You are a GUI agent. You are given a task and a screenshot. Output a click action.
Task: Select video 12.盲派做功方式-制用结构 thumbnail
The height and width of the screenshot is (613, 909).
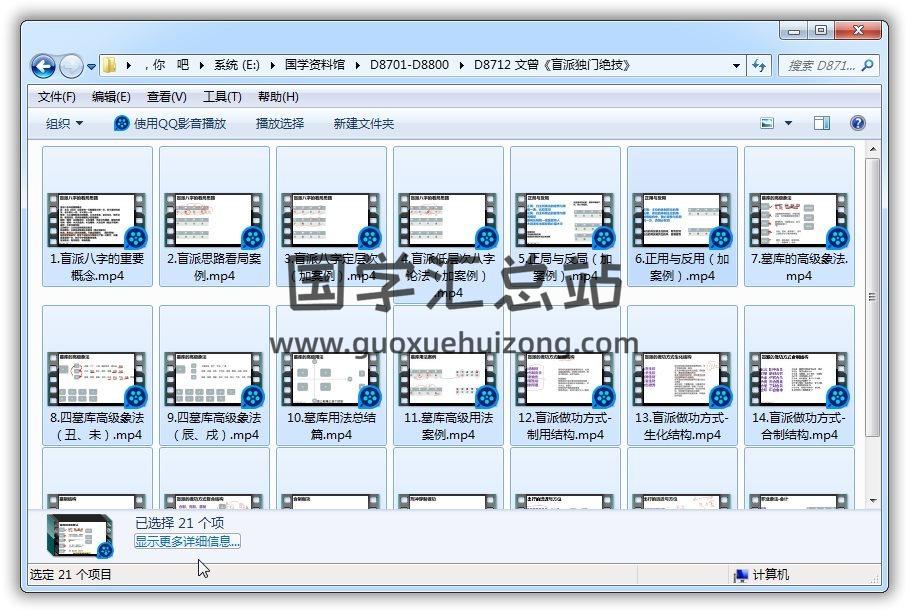565,379
